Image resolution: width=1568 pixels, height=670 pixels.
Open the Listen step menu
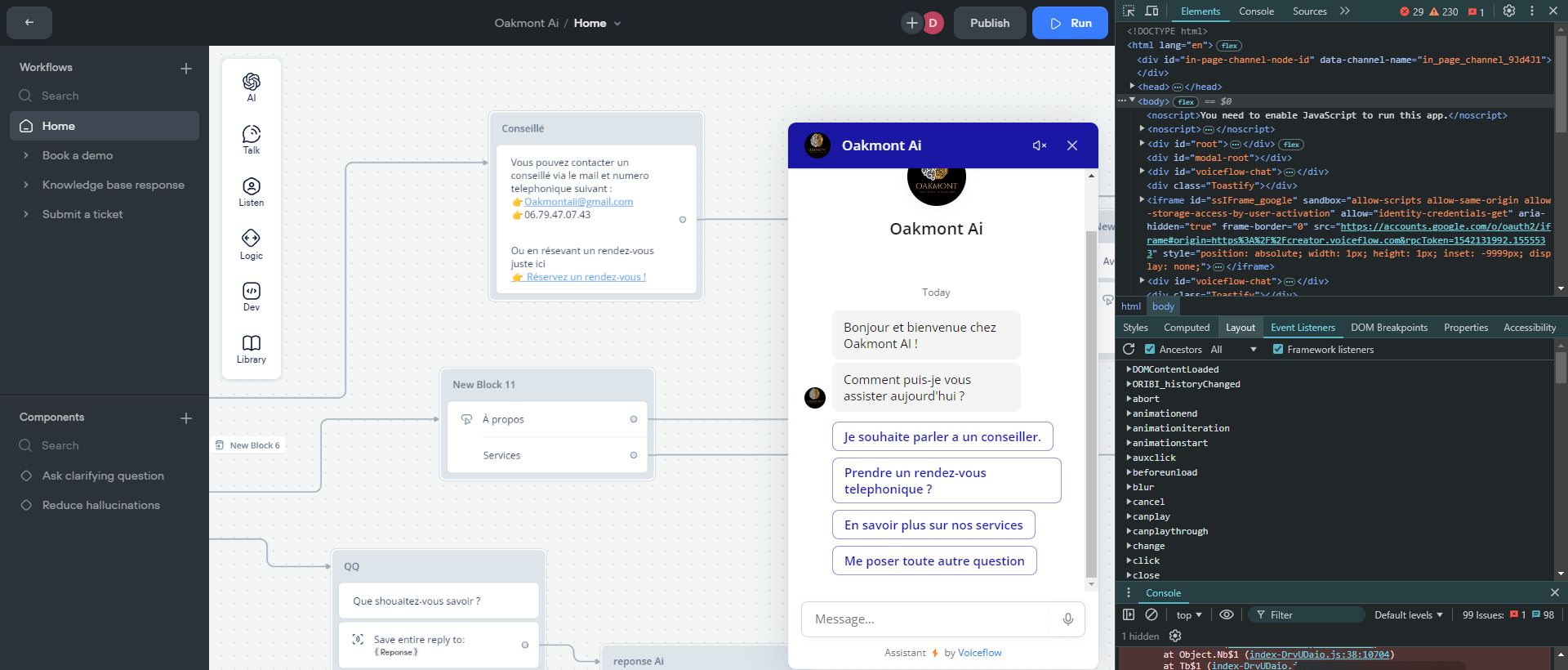tap(252, 192)
